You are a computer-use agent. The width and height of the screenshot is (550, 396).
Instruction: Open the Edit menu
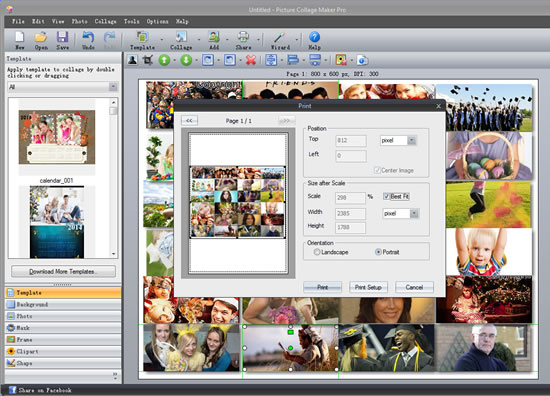(x=38, y=21)
